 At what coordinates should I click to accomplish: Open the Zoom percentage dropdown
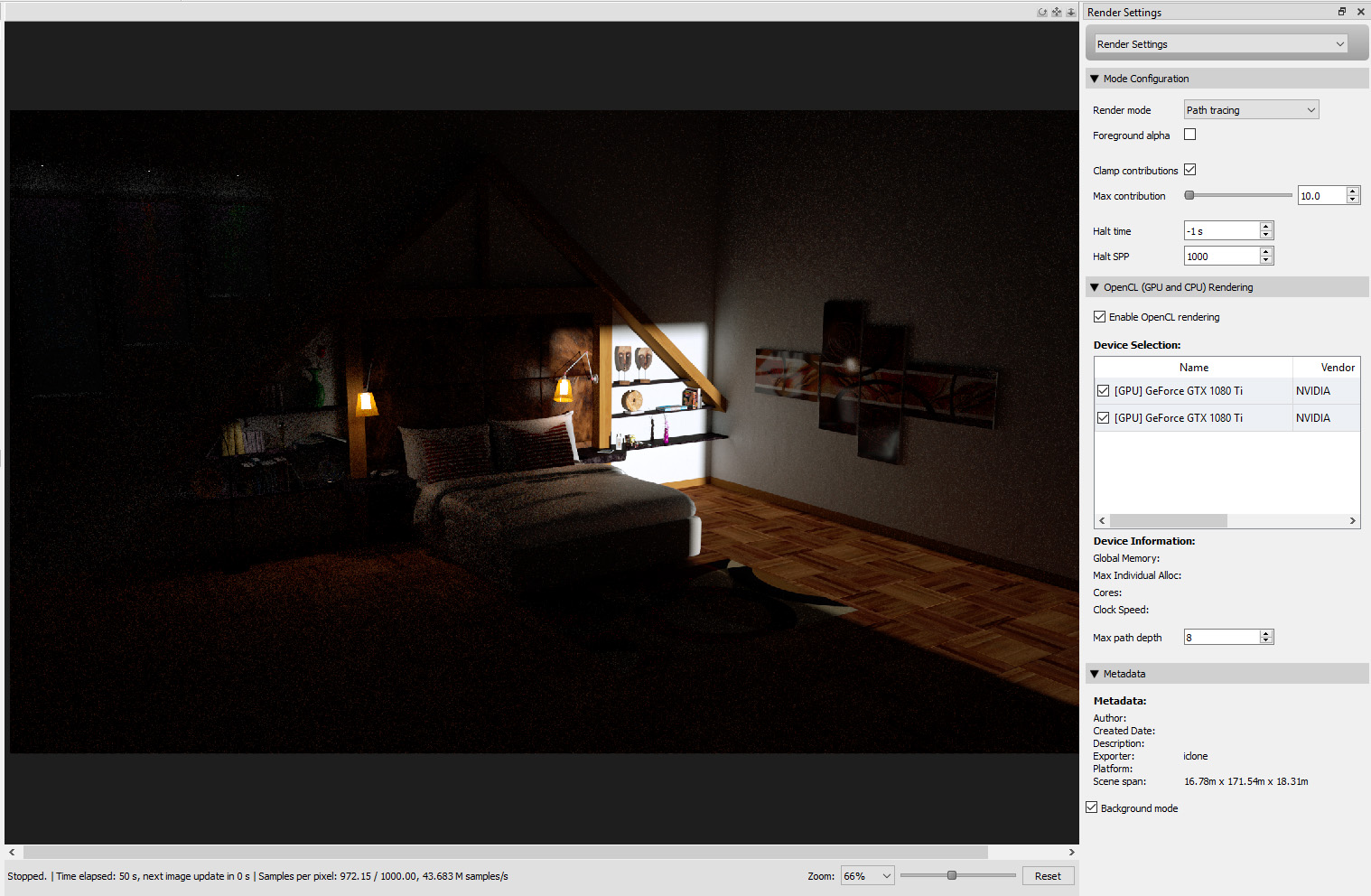point(867,876)
